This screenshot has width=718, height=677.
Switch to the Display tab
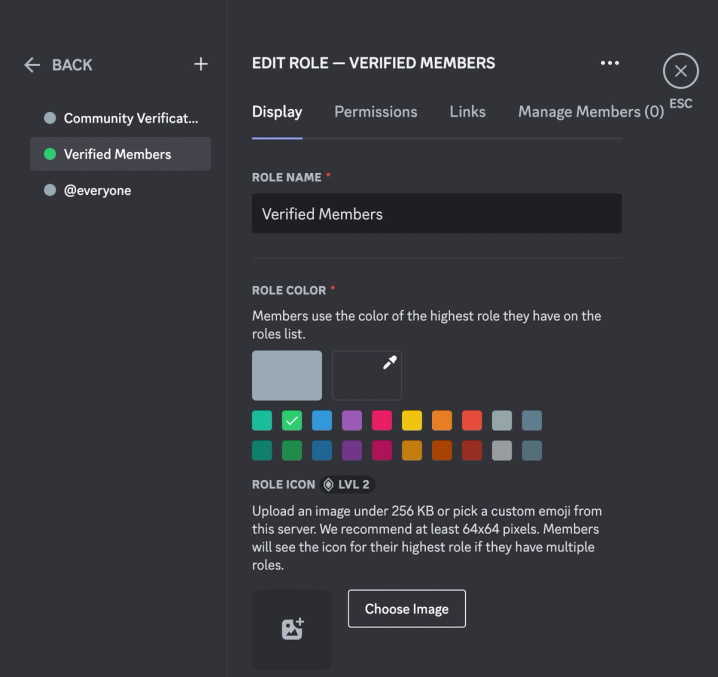click(277, 112)
